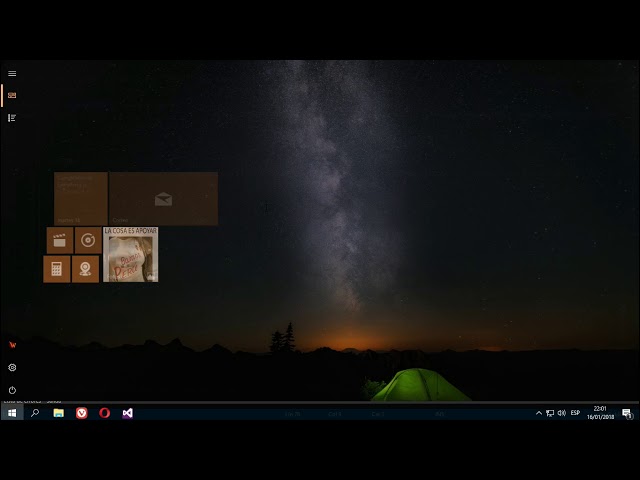Launch the Maps webcam-pin tile
Screen dimensions: 640x480
85,269
